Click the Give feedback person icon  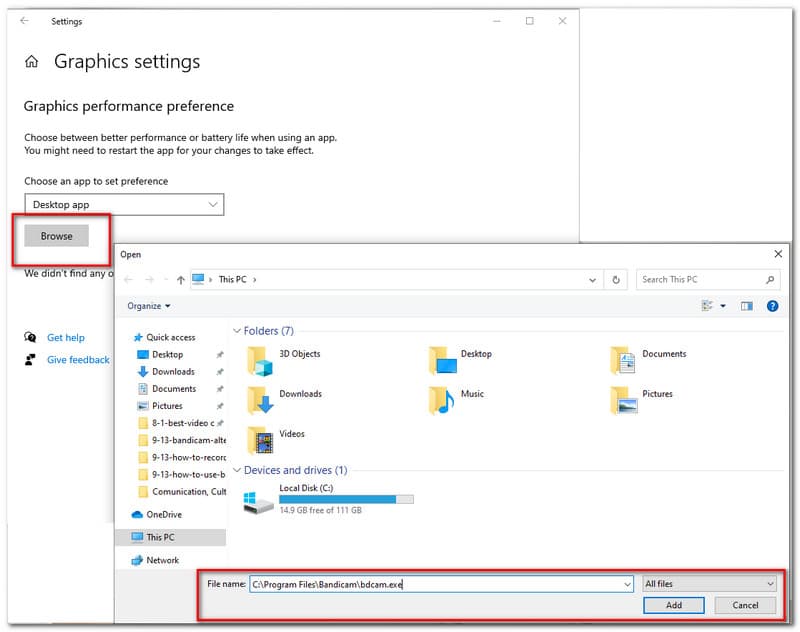click(x=30, y=360)
